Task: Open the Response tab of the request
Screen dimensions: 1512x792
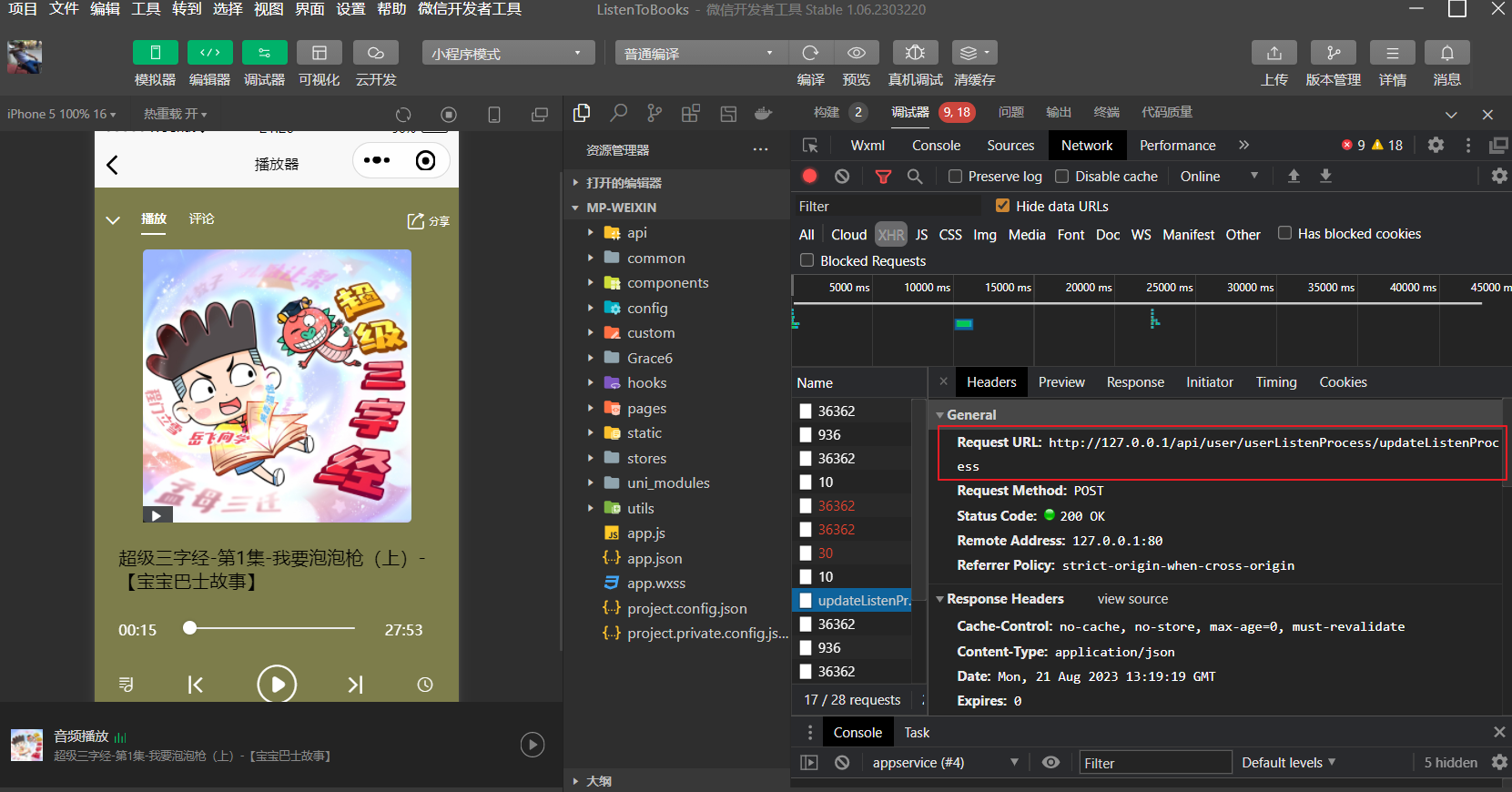Action: [x=1135, y=382]
